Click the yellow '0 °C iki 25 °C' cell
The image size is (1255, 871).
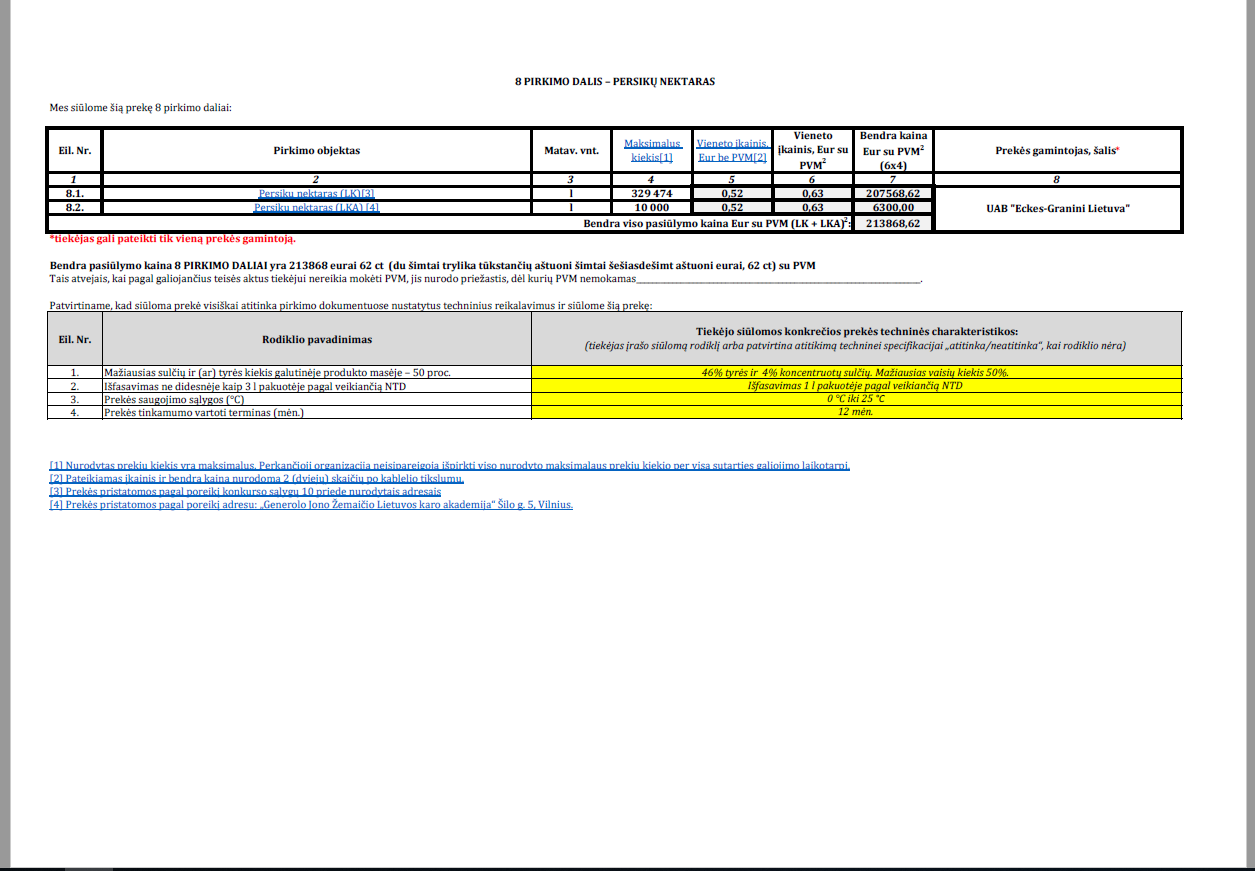(856, 399)
